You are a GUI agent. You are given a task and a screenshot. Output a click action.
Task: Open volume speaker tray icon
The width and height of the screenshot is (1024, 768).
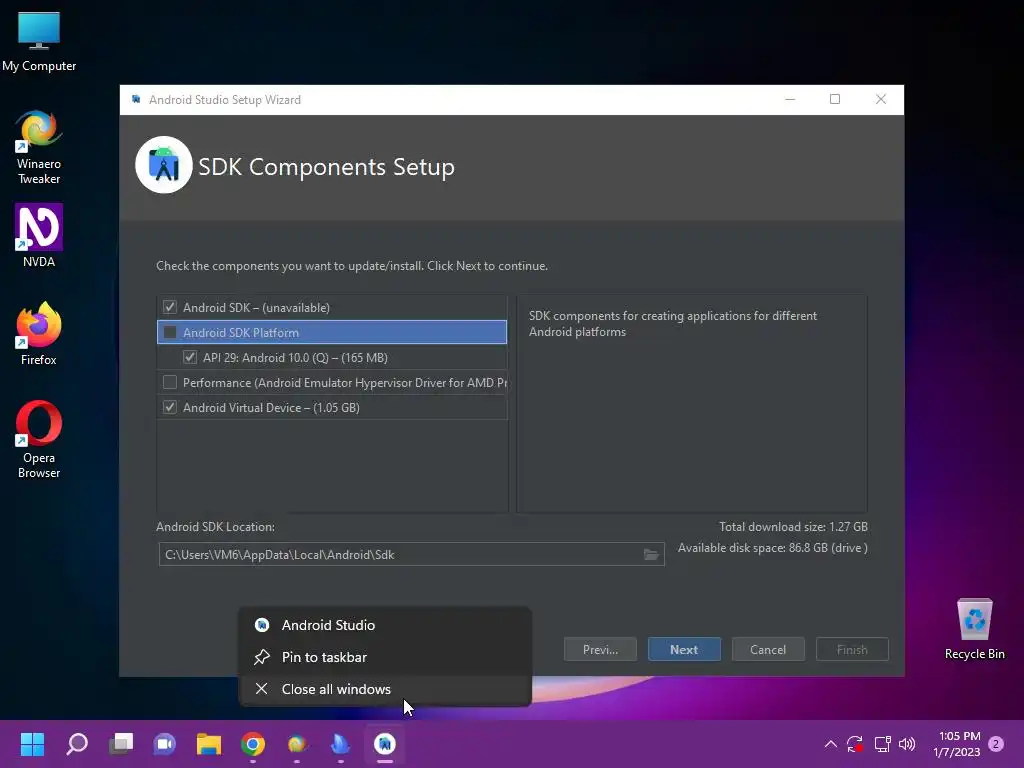click(907, 744)
